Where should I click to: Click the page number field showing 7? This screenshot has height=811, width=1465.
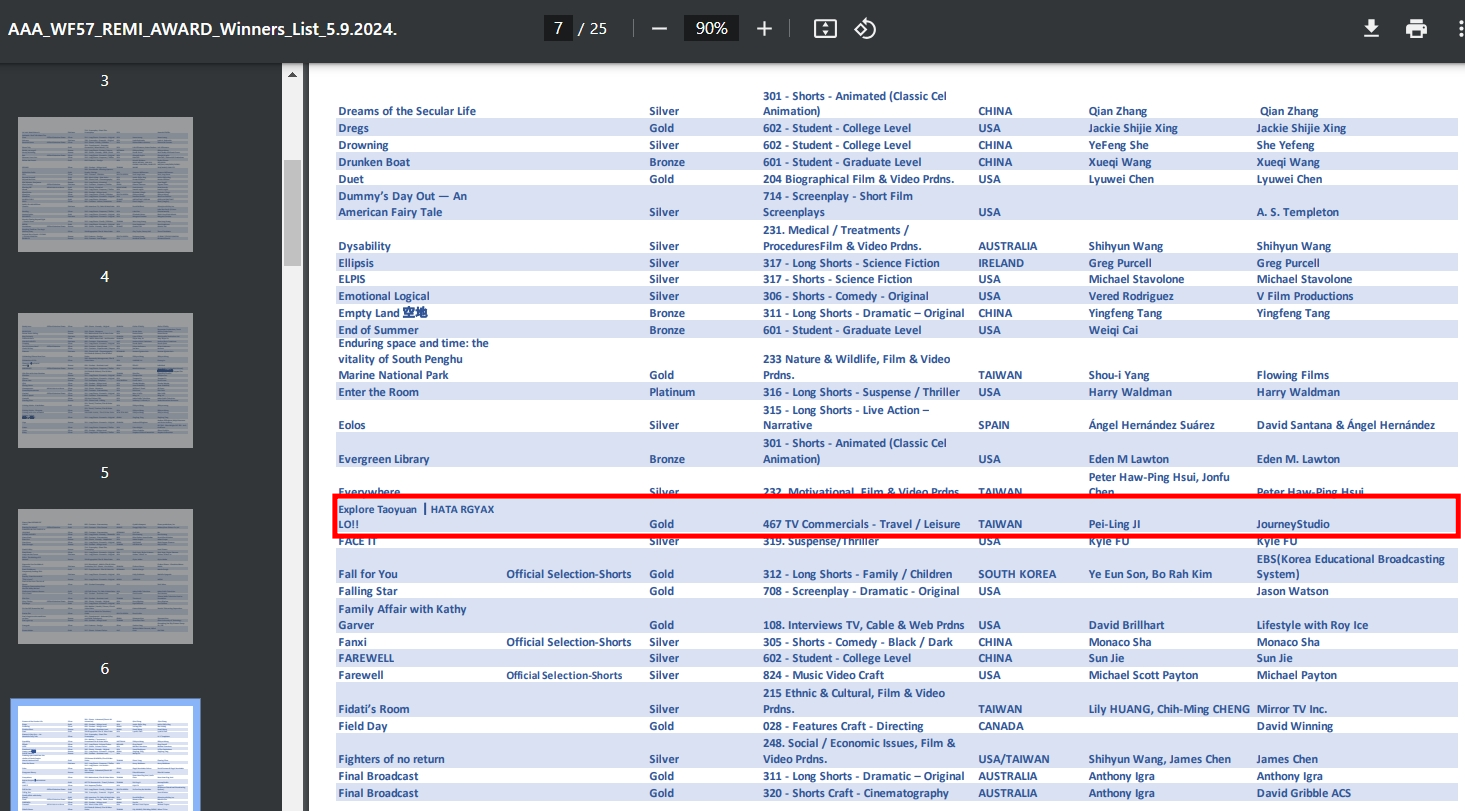pos(558,28)
